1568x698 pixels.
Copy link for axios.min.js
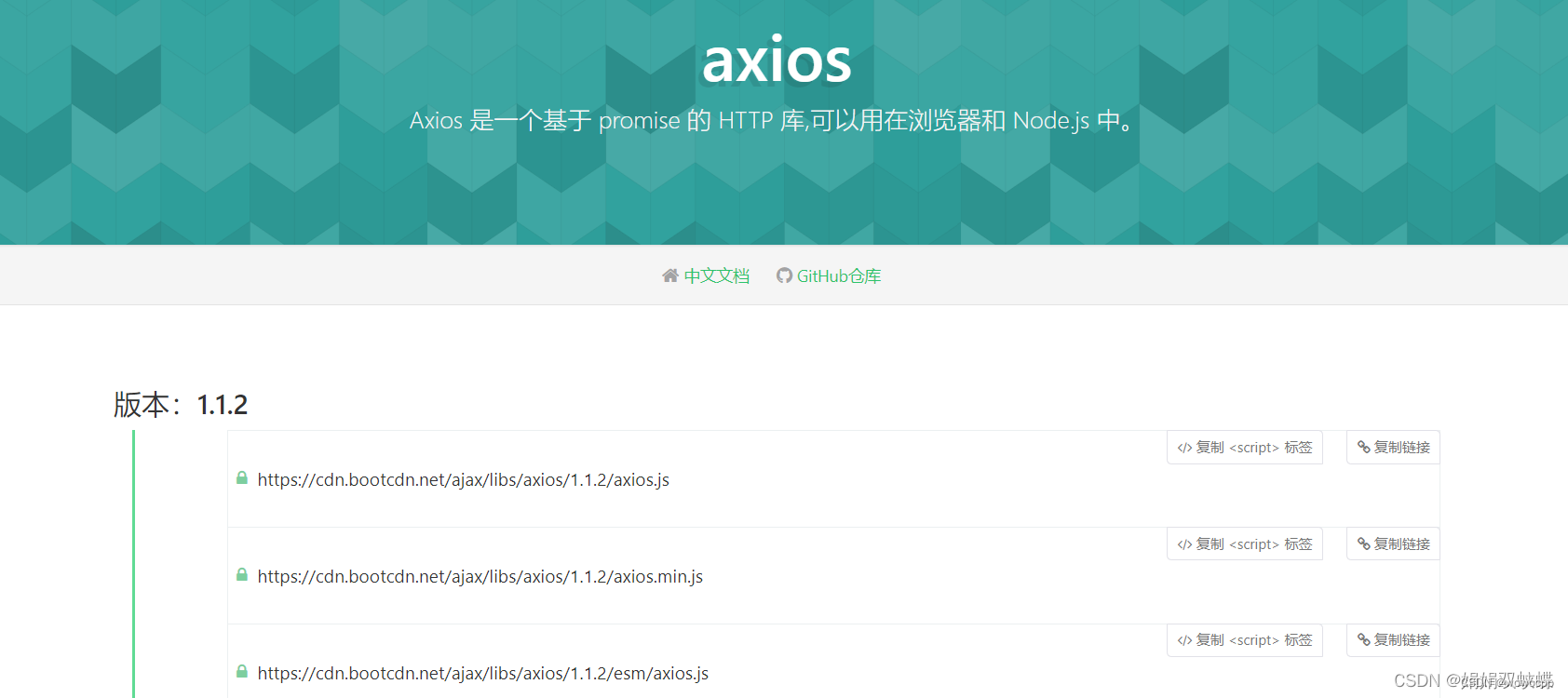pyautogui.click(x=1393, y=544)
